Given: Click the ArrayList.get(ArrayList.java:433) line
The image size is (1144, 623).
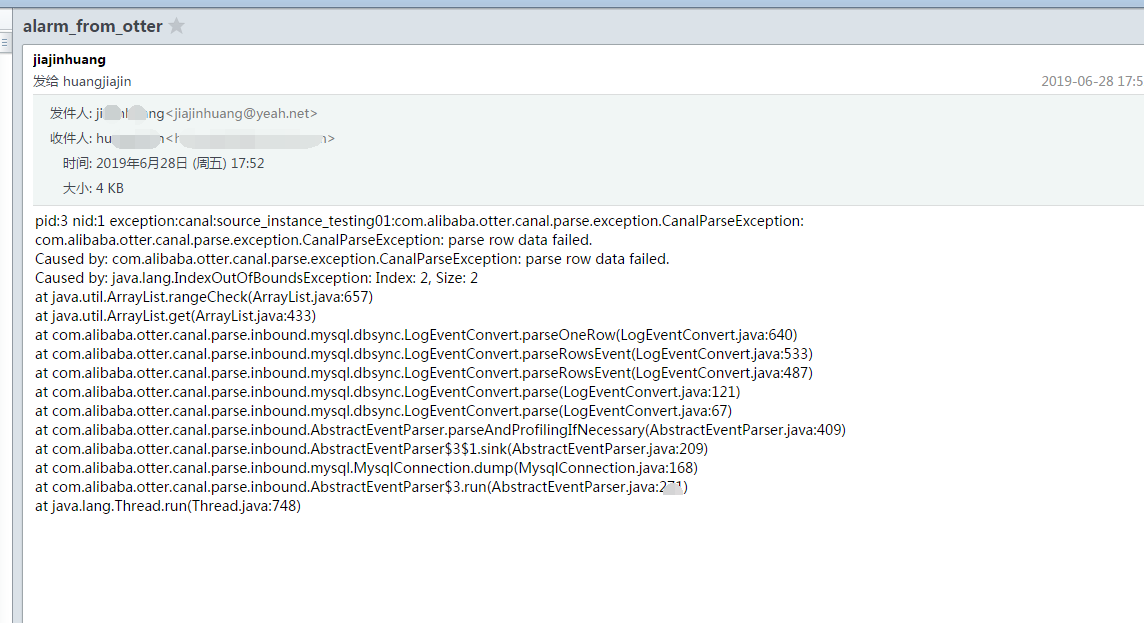Looking at the screenshot, I should (176, 316).
